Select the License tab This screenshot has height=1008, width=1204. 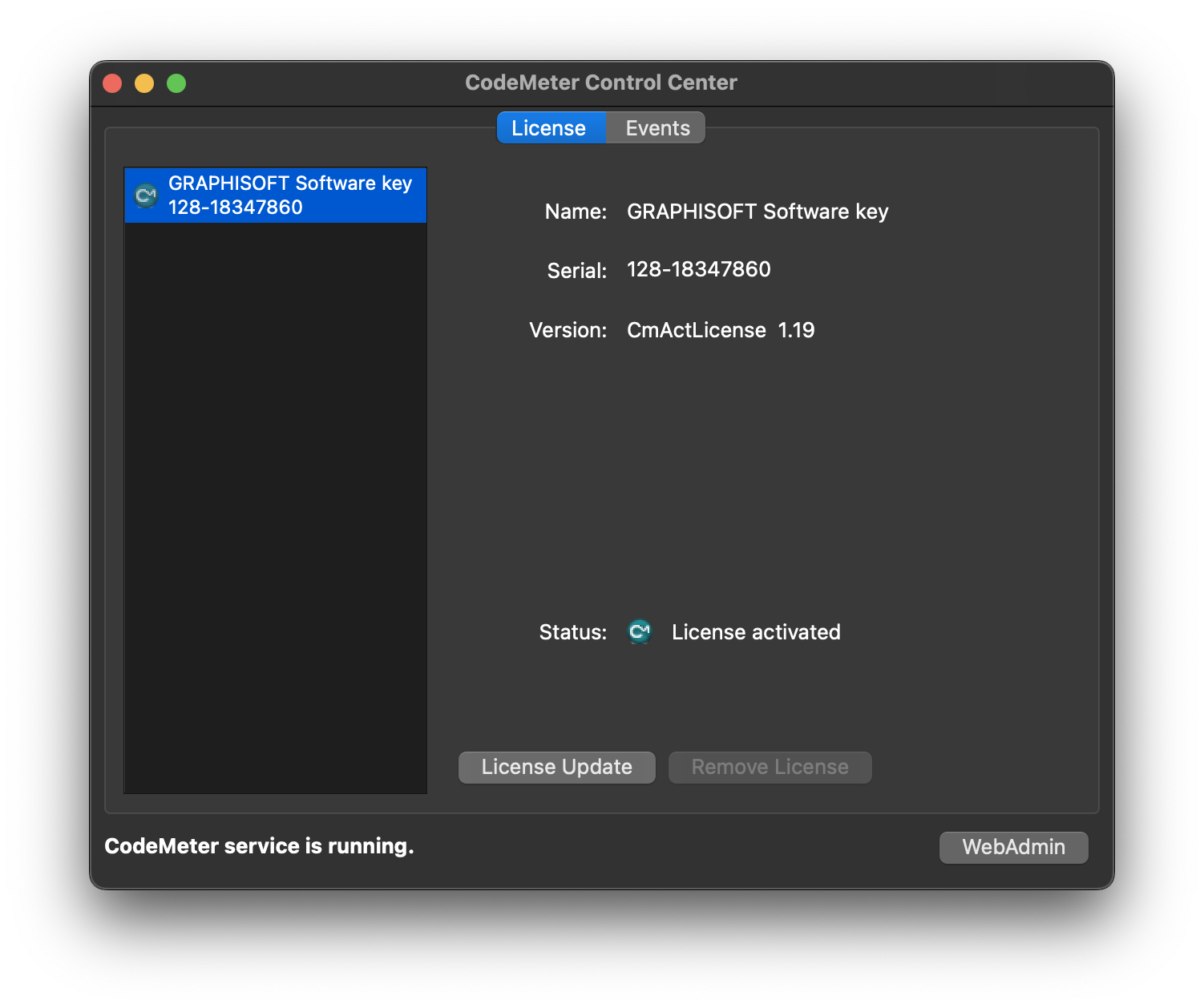[x=549, y=128]
